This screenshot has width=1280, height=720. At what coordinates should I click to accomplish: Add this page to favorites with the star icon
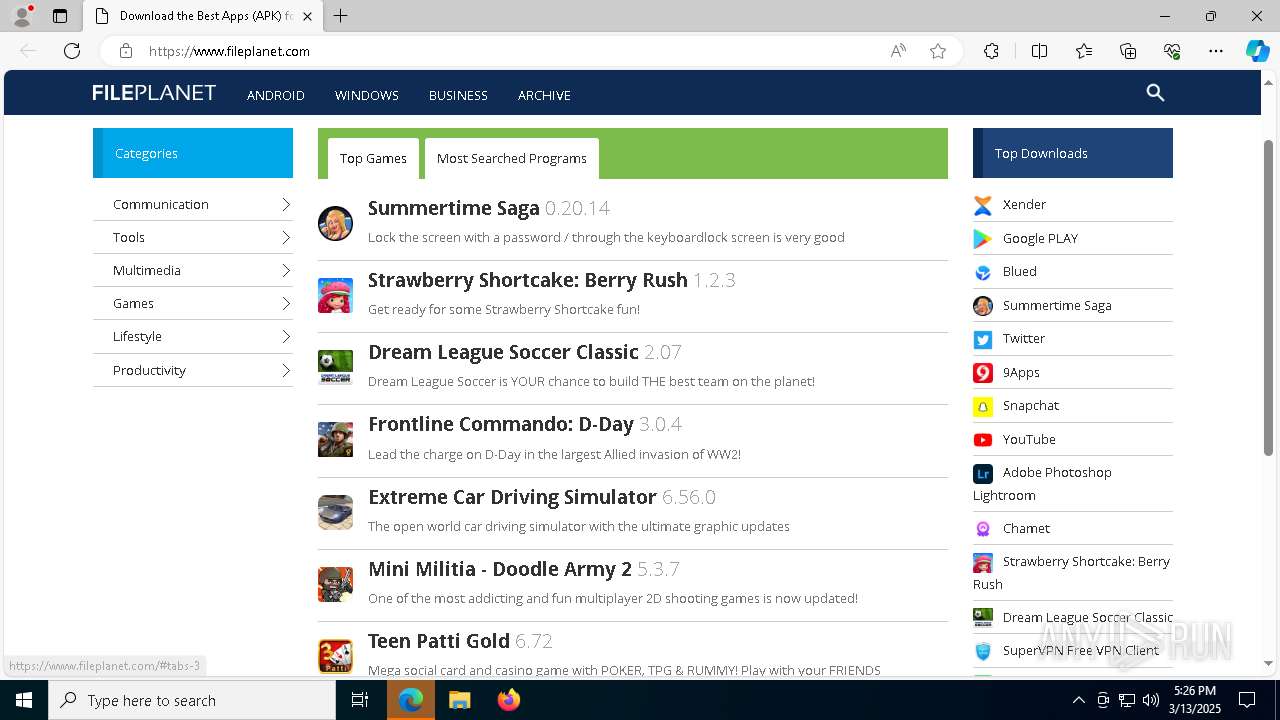(938, 51)
